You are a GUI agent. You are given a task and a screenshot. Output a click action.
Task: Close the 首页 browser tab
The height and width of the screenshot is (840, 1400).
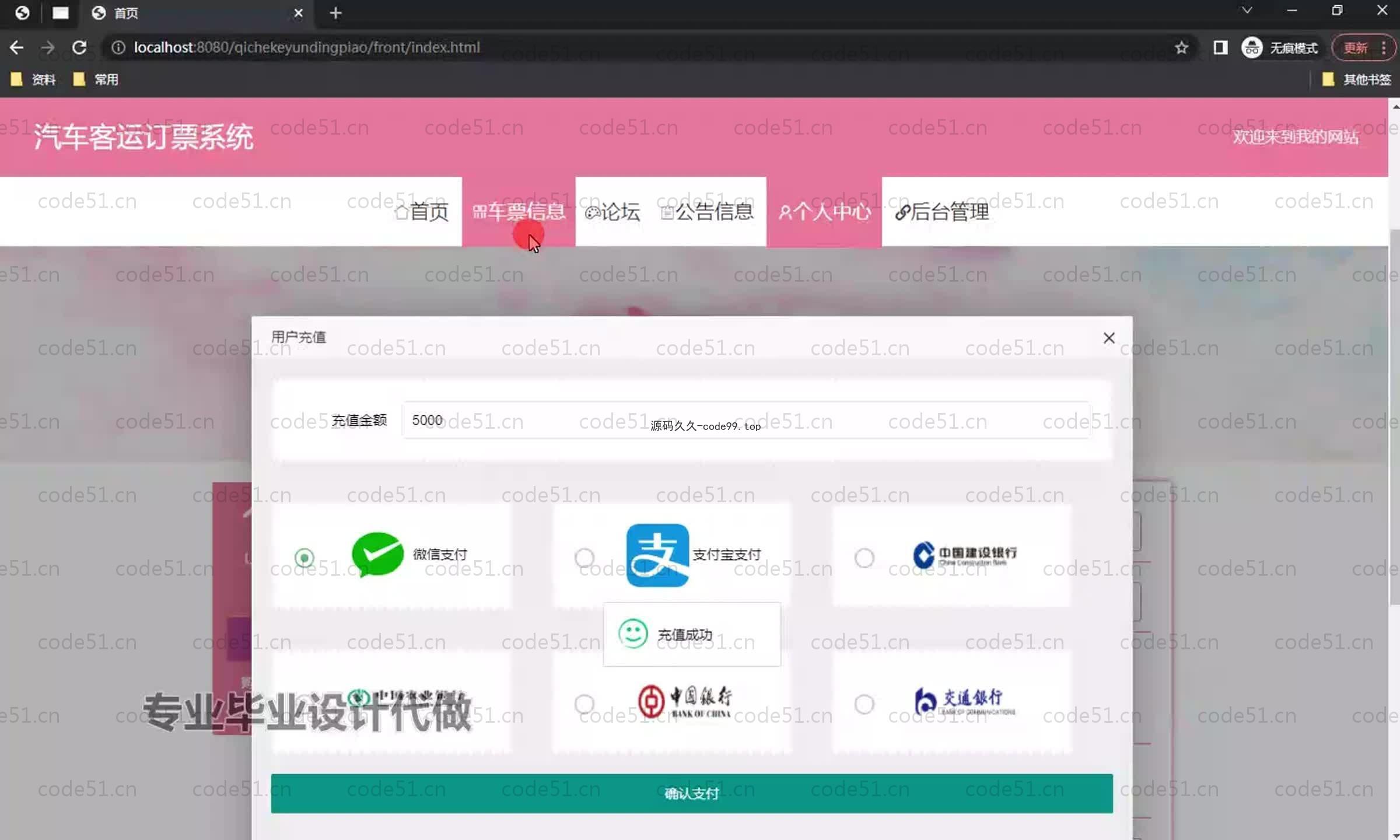point(298,13)
